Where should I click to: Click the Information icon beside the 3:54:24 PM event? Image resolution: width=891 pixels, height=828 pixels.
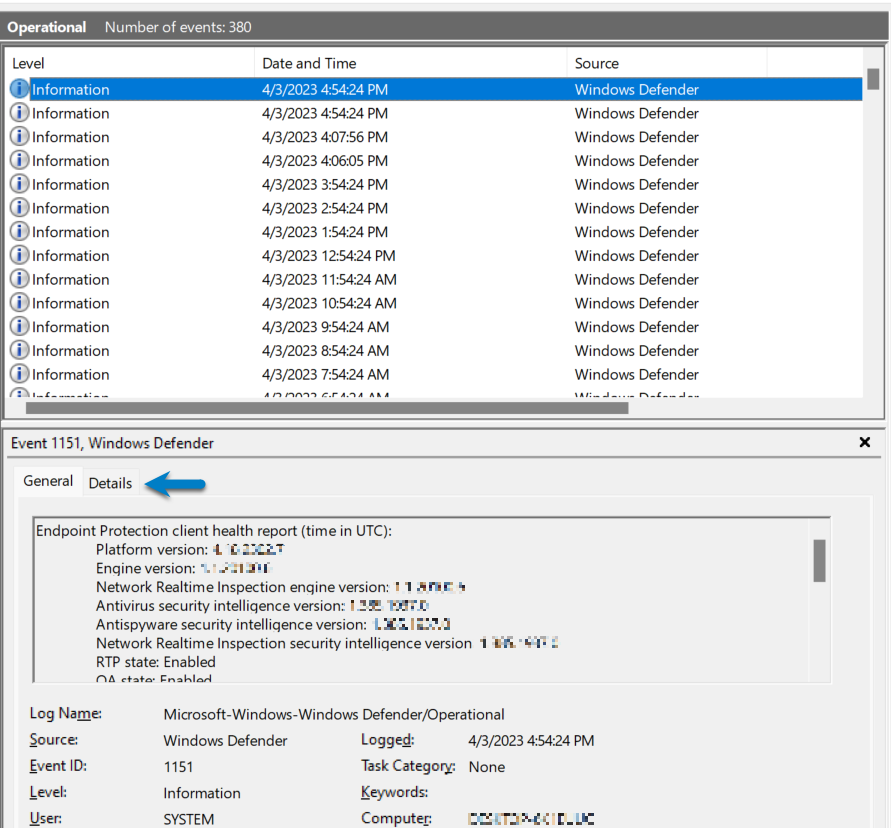point(19,184)
